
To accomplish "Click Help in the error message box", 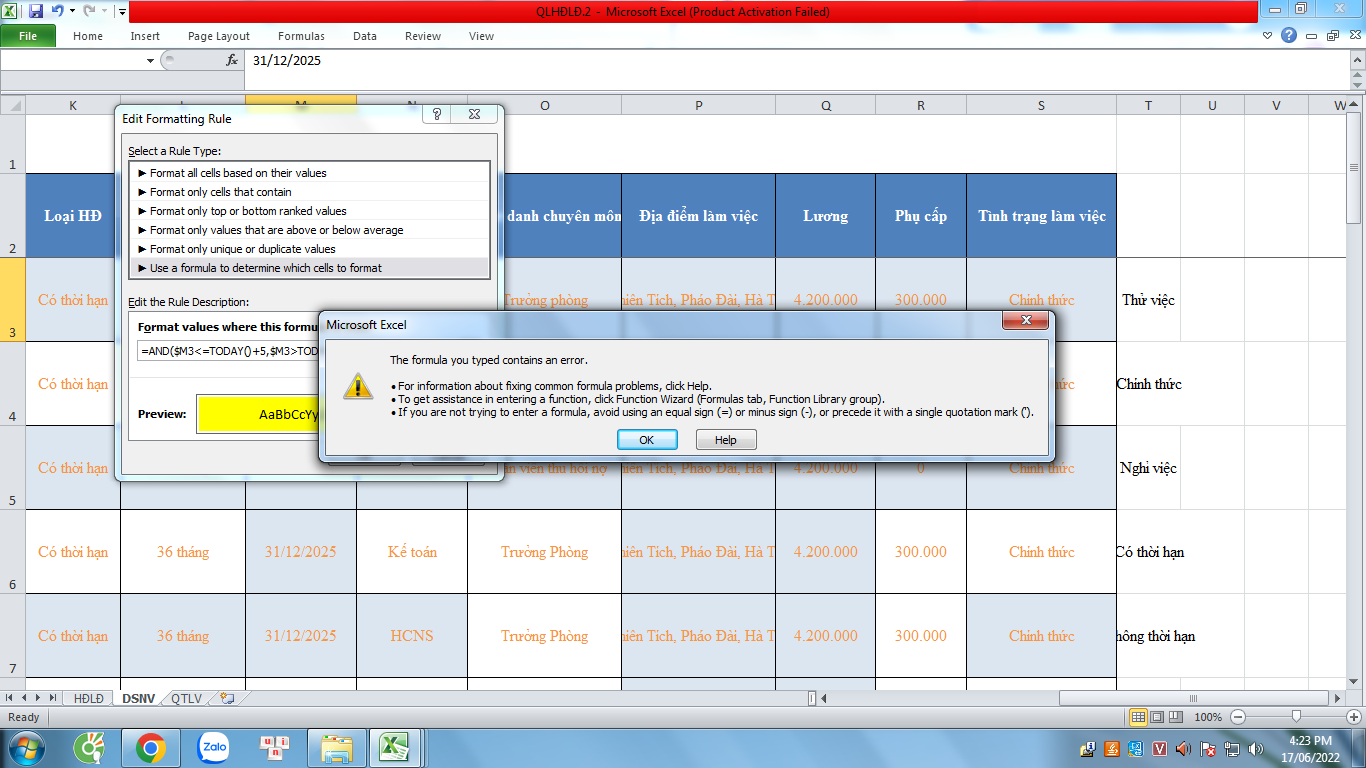I will pos(726,440).
